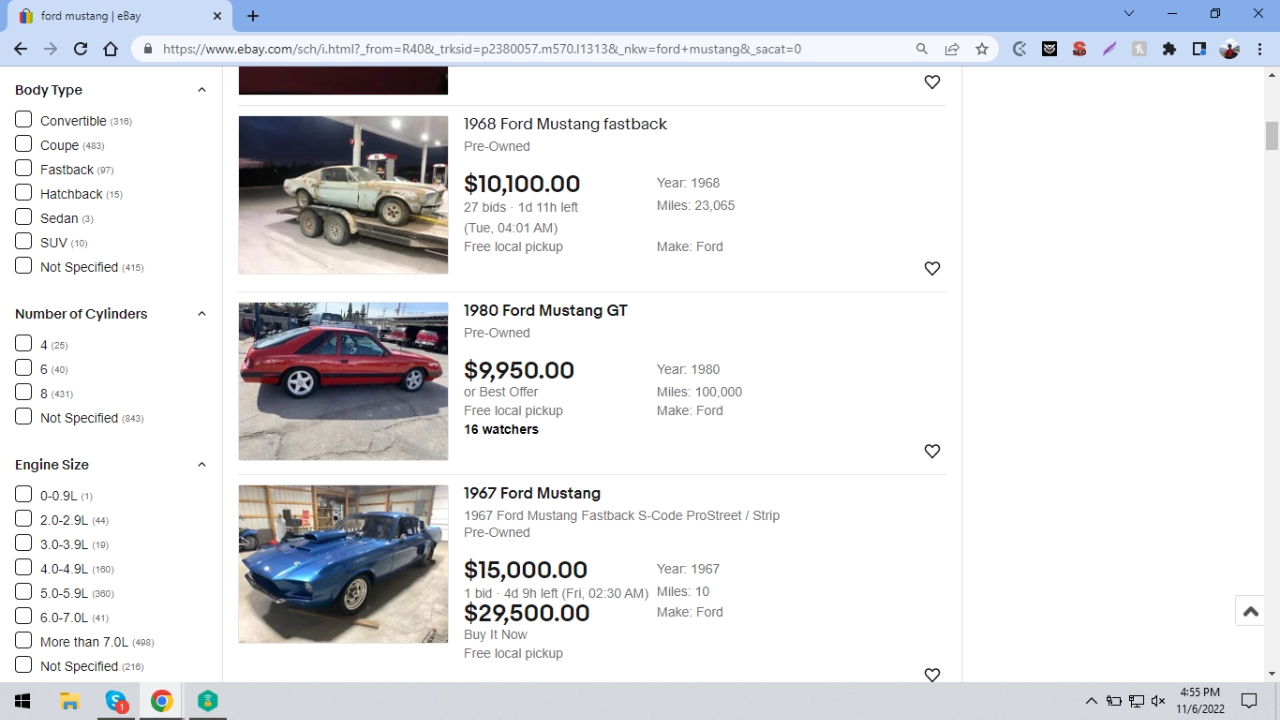Viewport: 1280px width, 720px height.
Task: Check the Sedan body type filter
Action: (24, 217)
